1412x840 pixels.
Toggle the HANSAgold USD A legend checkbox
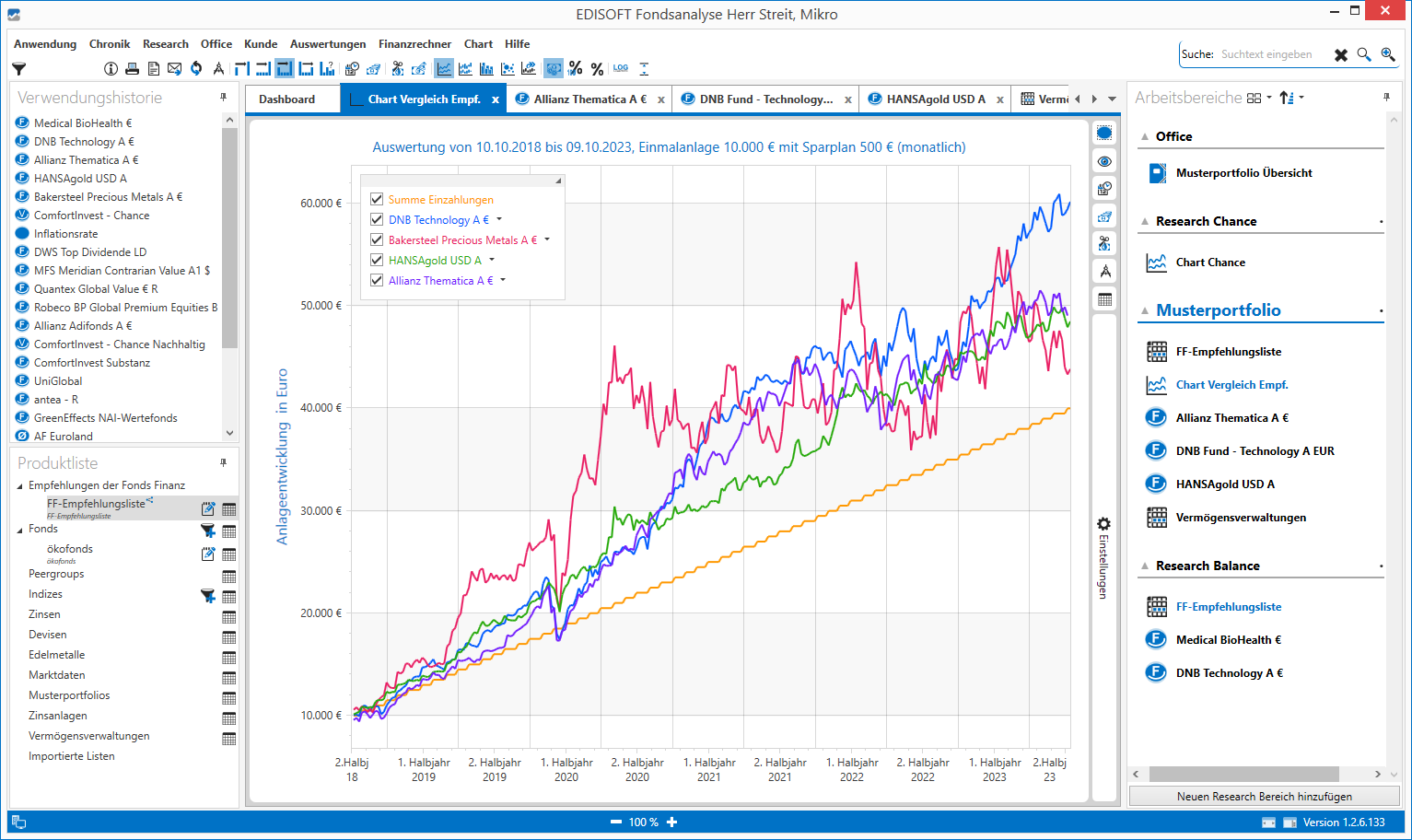tap(377, 260)
